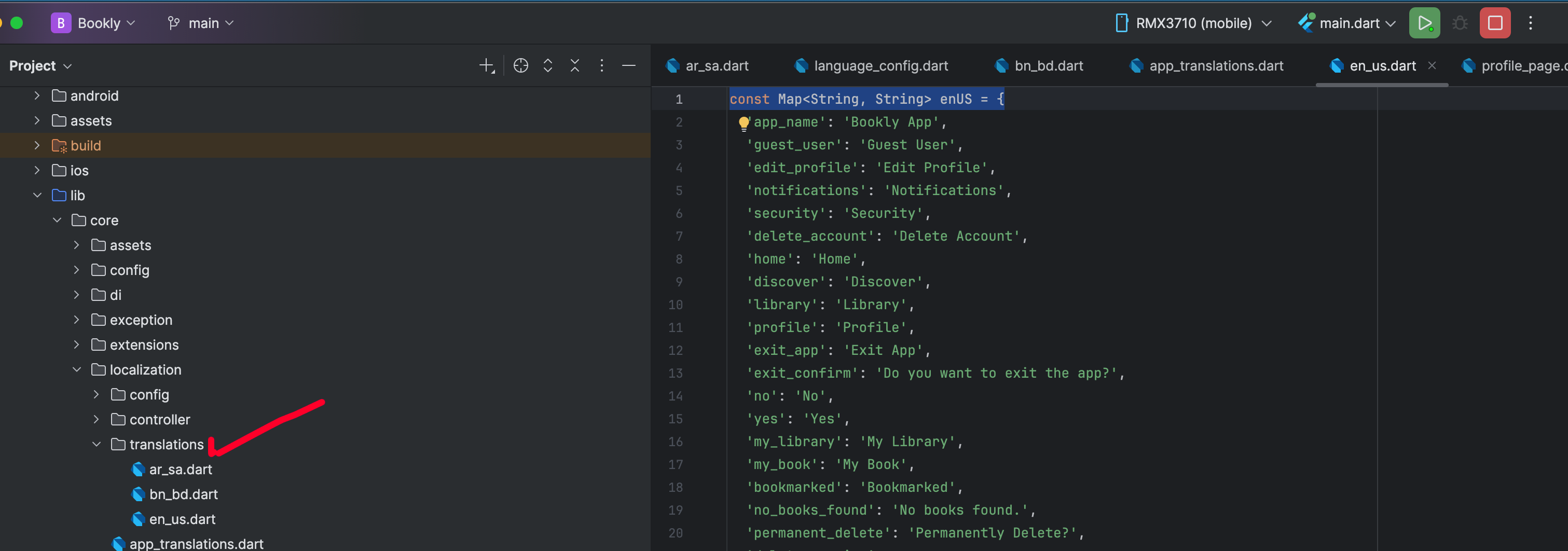Click the 'Permanently Delete?' string

click(x=992, y=533)
